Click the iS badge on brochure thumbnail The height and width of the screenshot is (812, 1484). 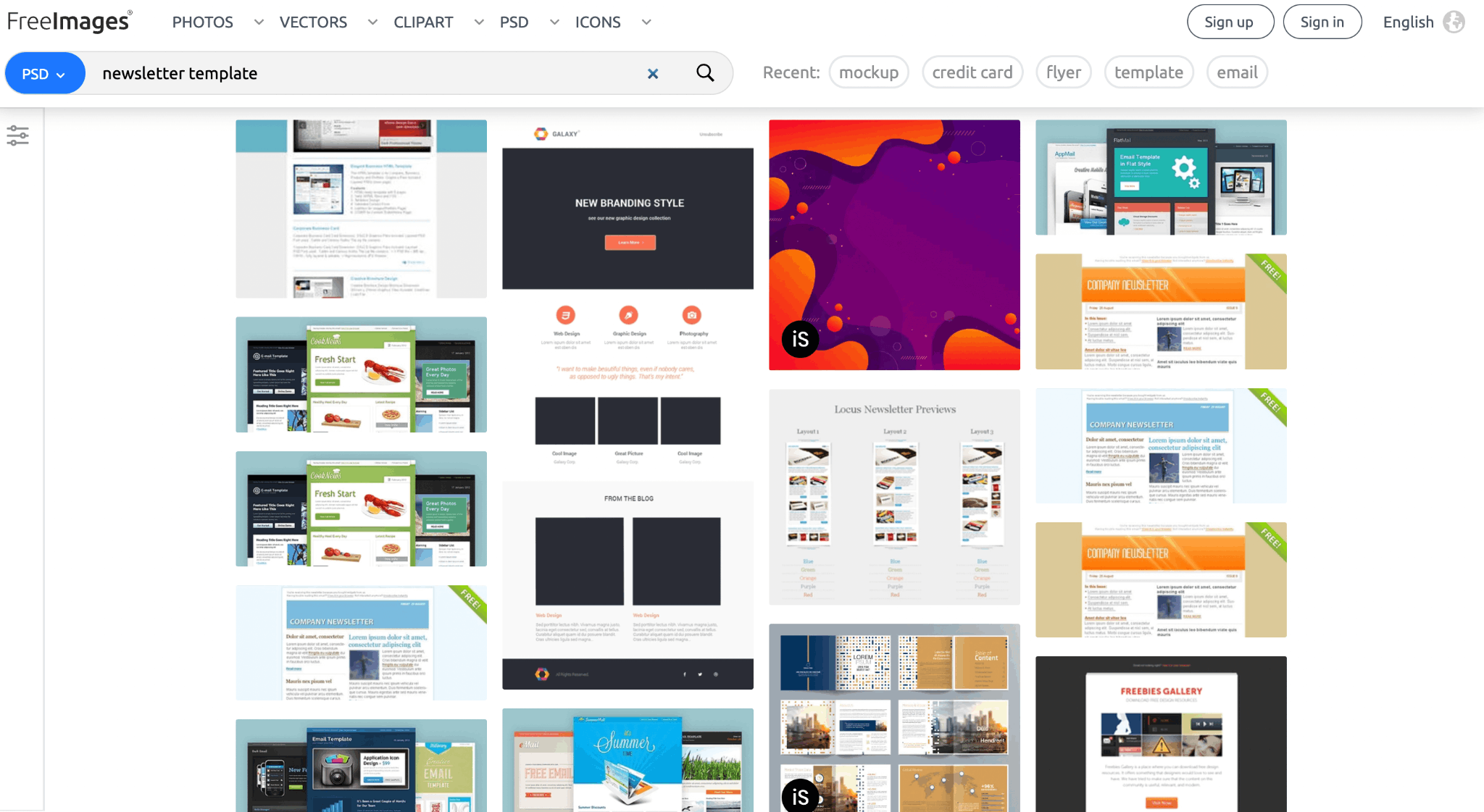pos(800,796)
